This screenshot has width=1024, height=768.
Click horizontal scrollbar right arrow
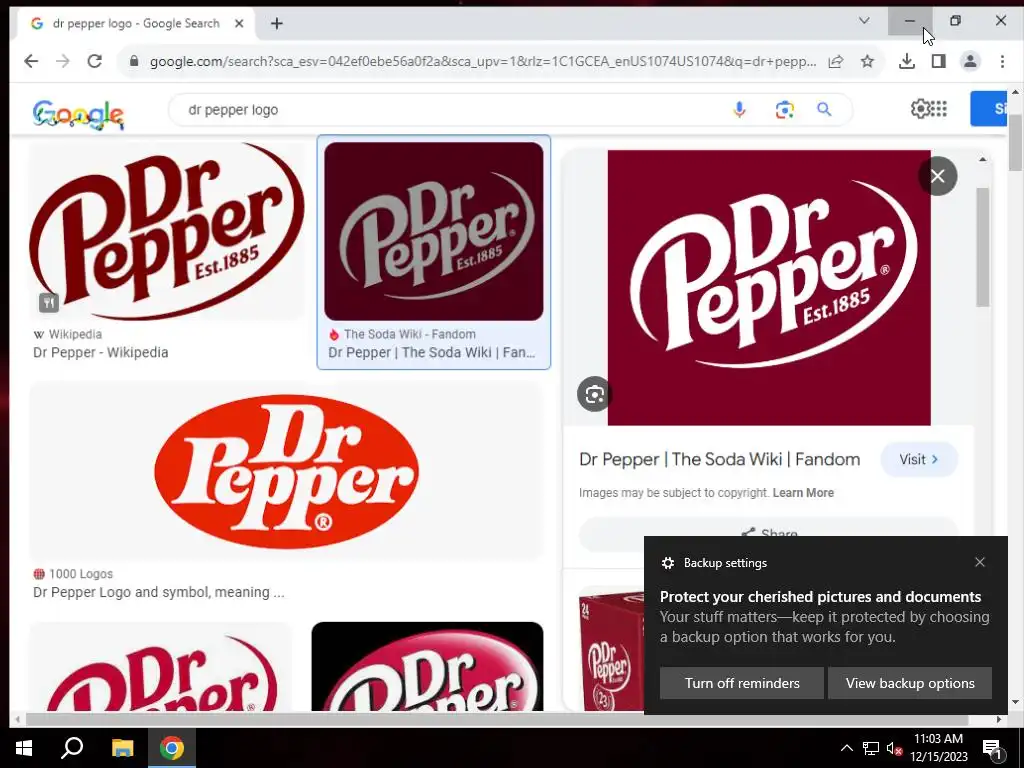999,719
